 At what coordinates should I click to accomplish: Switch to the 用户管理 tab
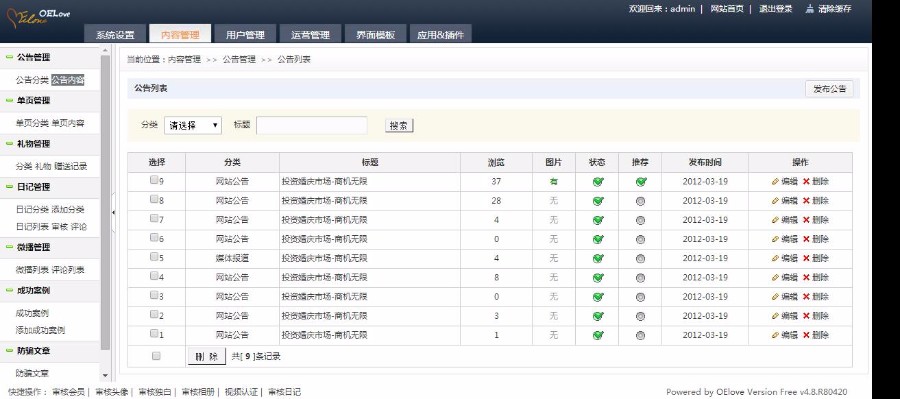[245, 34]
